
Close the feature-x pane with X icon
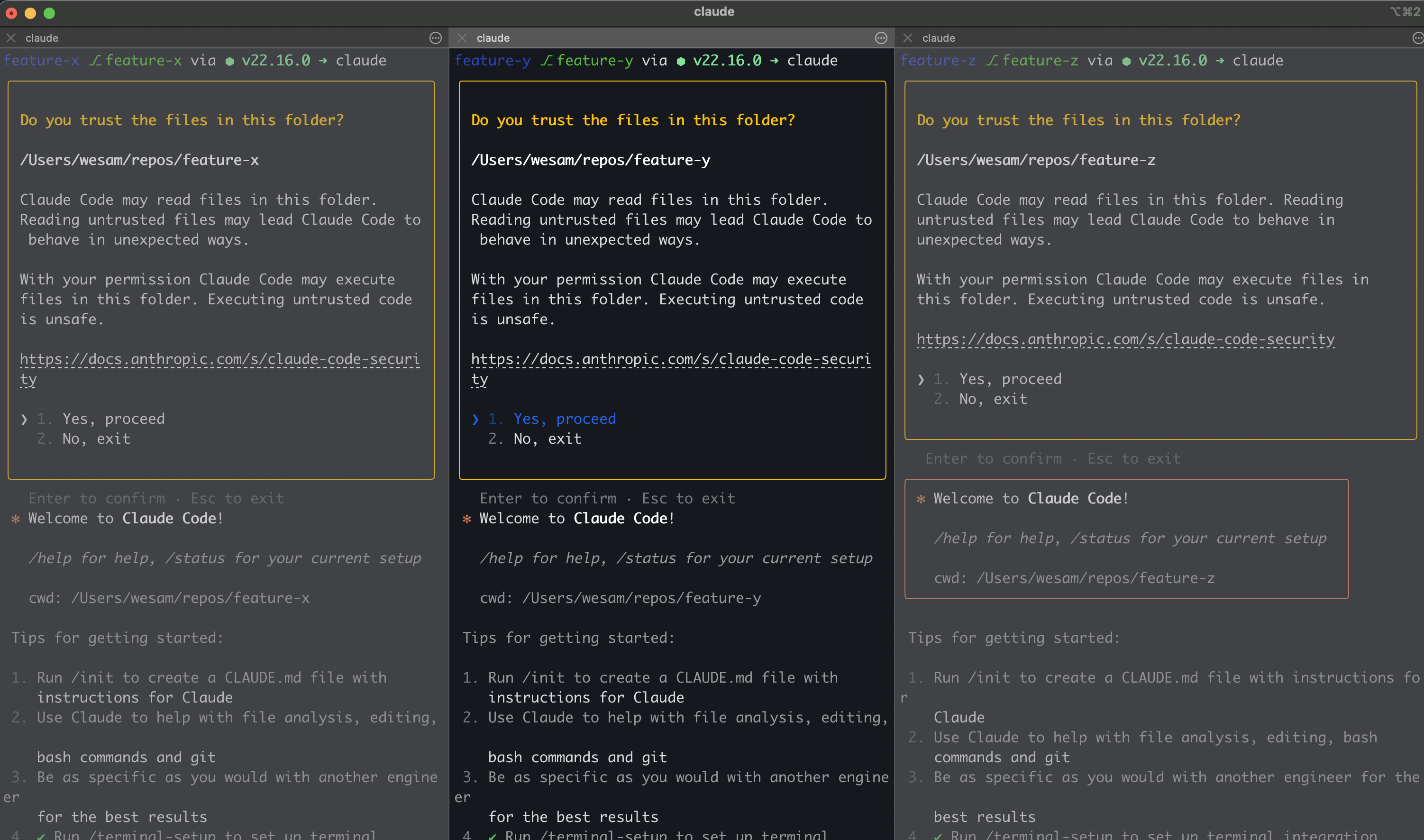click(x=11, y=38)
